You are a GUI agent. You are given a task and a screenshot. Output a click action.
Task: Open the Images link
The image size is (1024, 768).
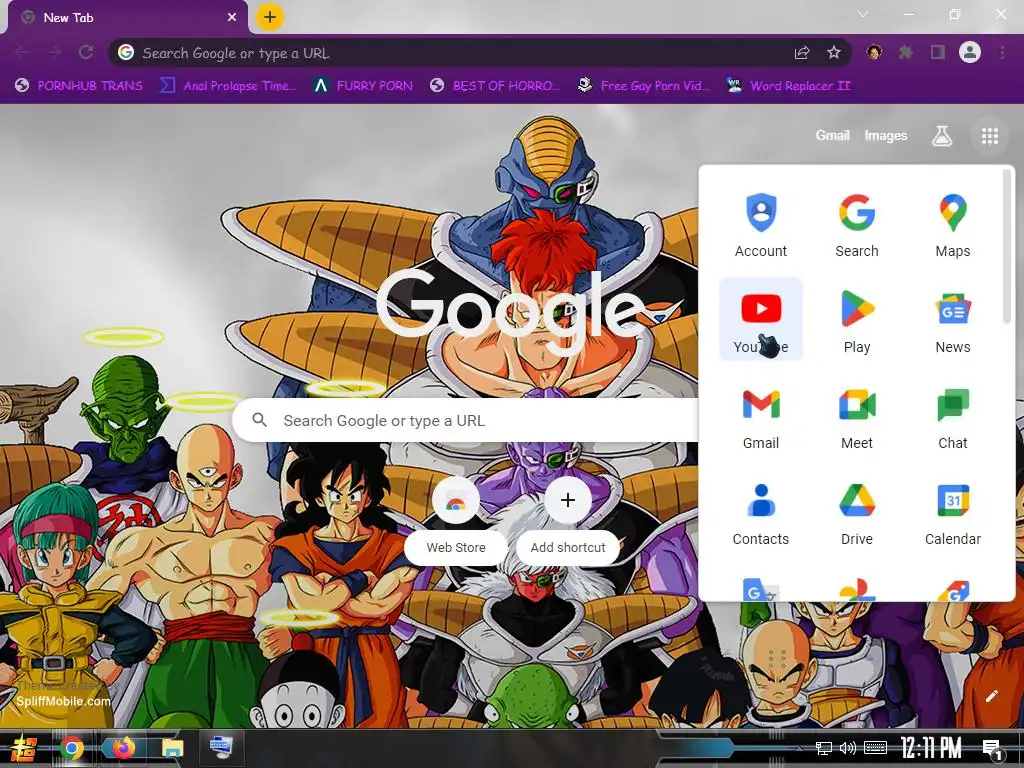886,136
